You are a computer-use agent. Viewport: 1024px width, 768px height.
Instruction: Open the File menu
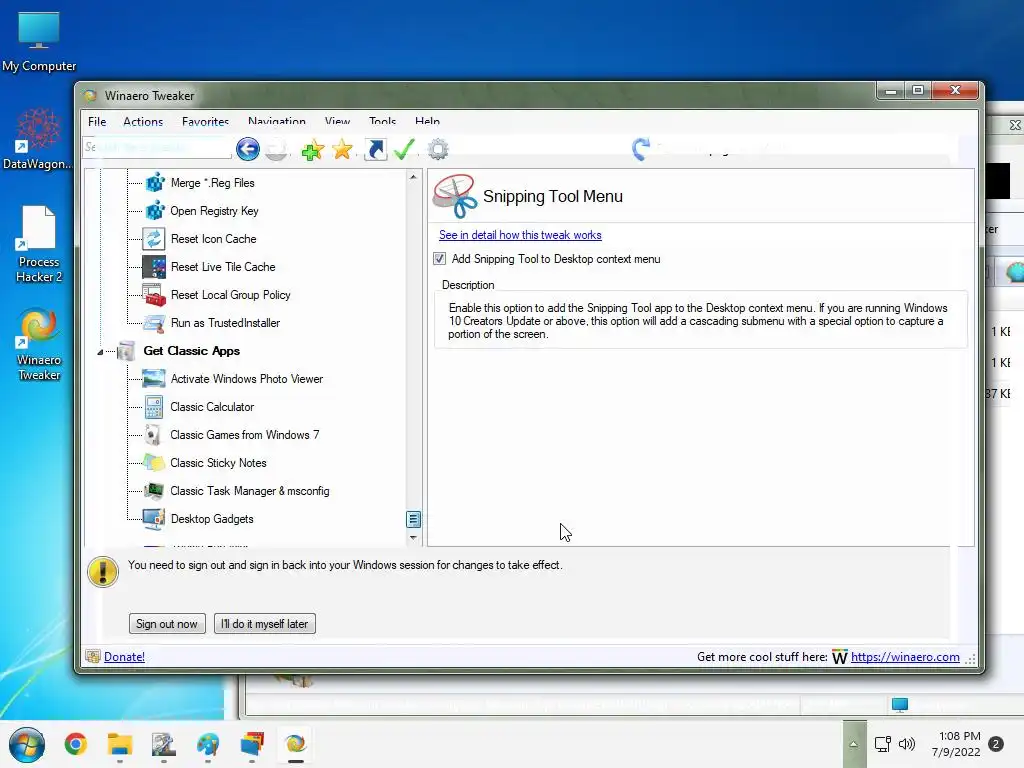(97, 121)
